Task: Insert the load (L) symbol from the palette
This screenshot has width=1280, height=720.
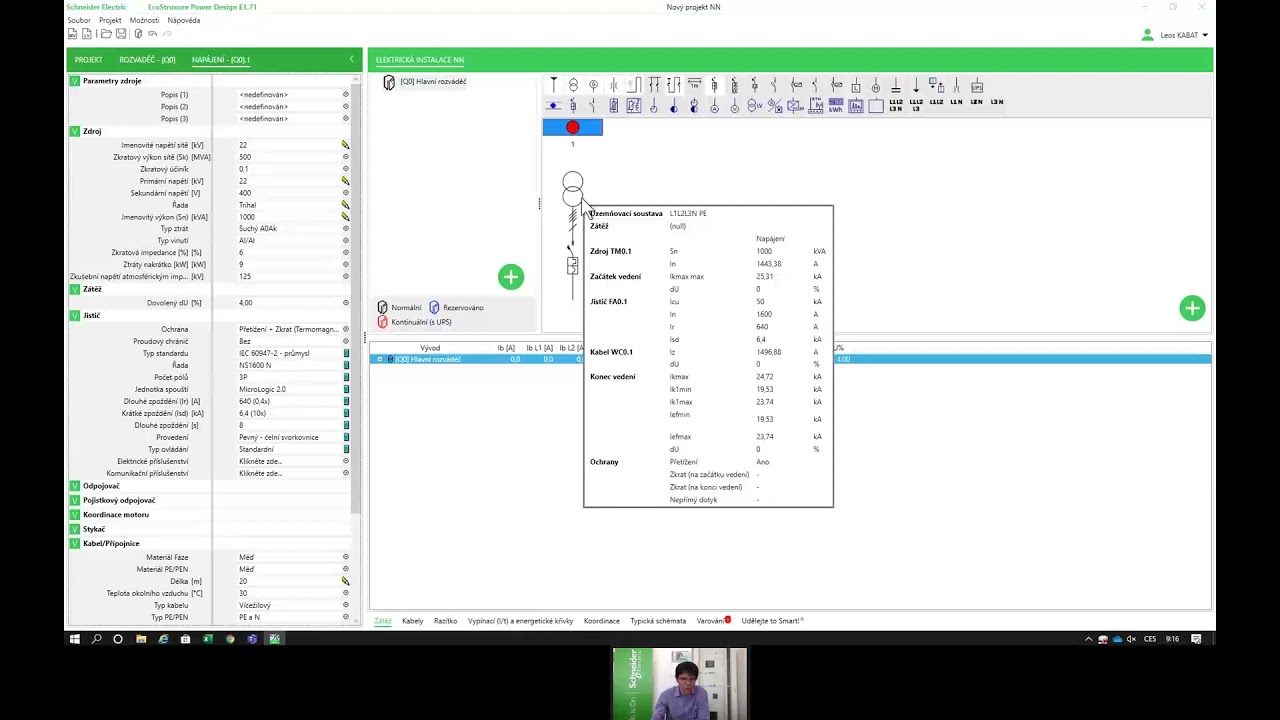Action: coord(856,86)
